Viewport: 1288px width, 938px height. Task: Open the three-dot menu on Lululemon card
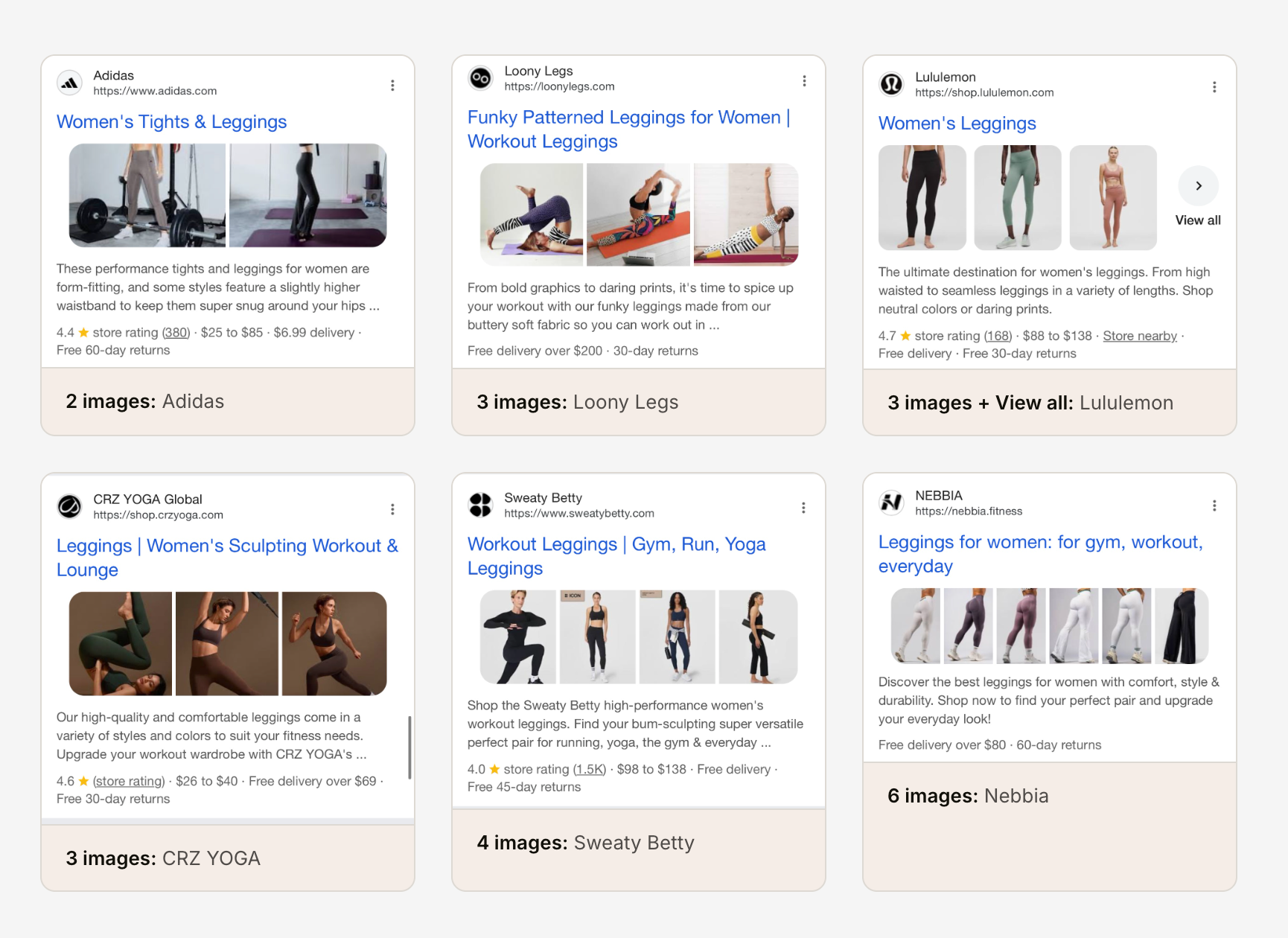(1214, 86)
